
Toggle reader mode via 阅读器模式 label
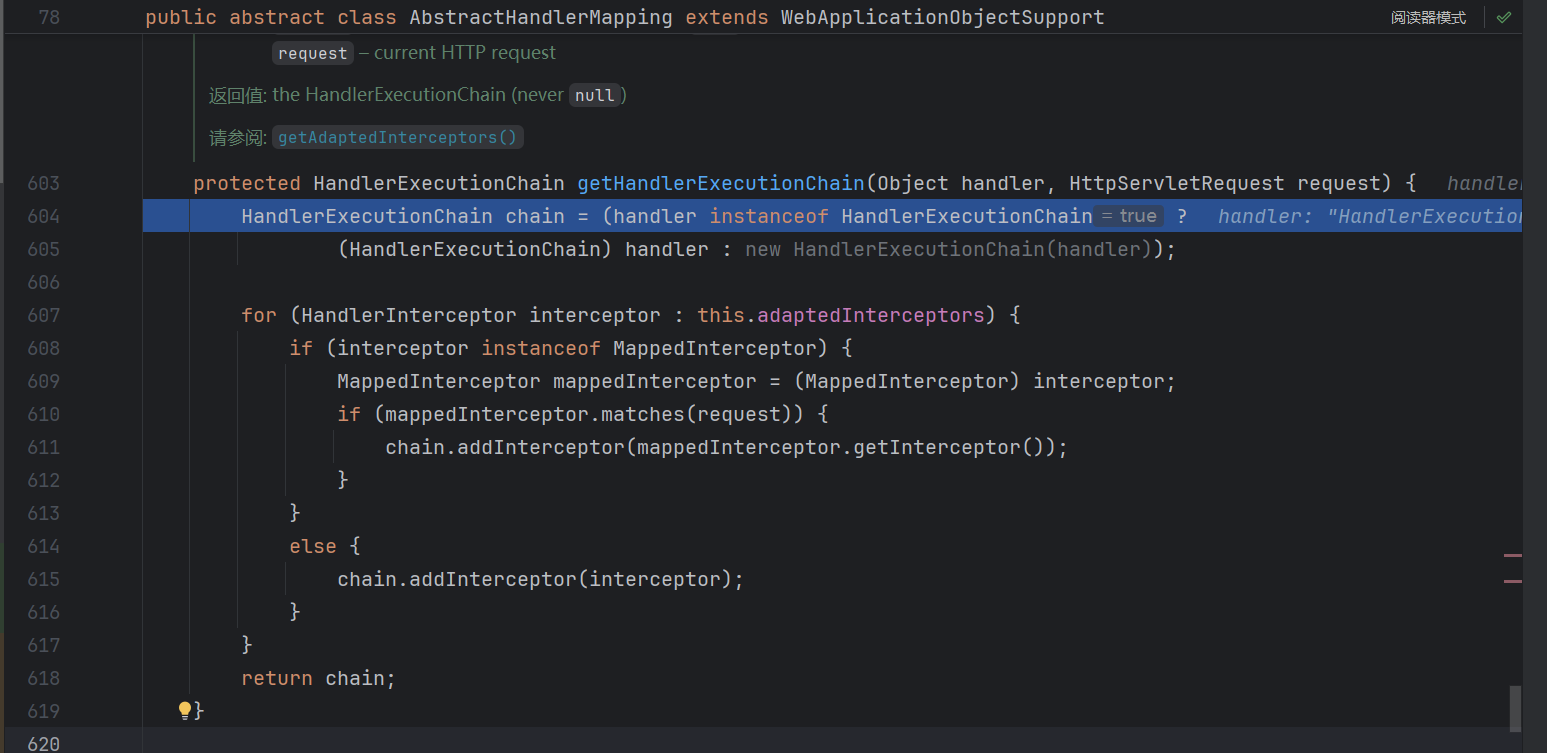click(x=1428, y=18)
